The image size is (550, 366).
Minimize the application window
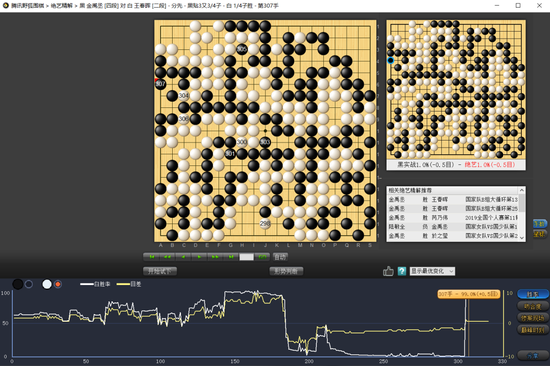[497, 6]
